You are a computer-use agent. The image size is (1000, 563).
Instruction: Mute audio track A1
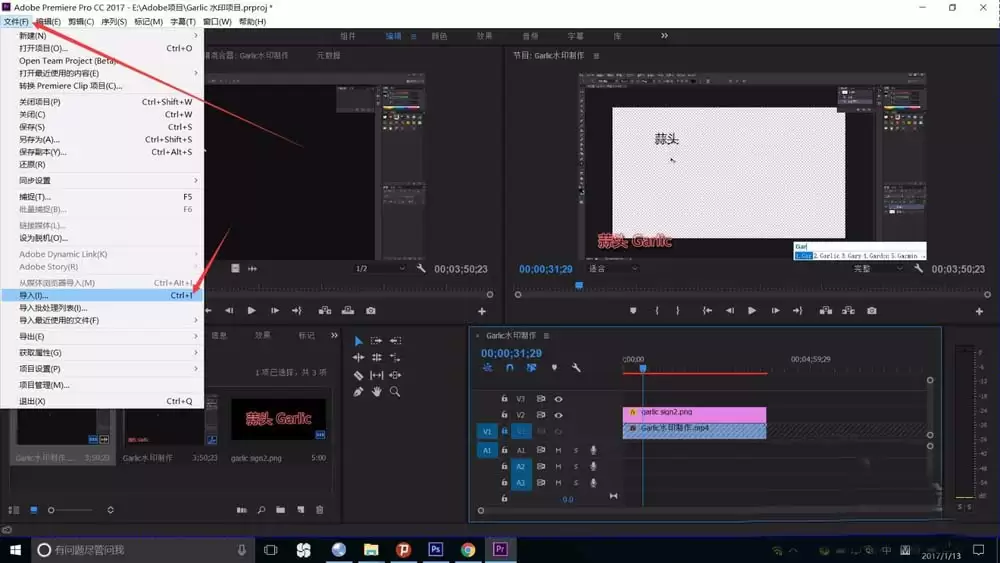pyautogui.click(x=558, y=450)
